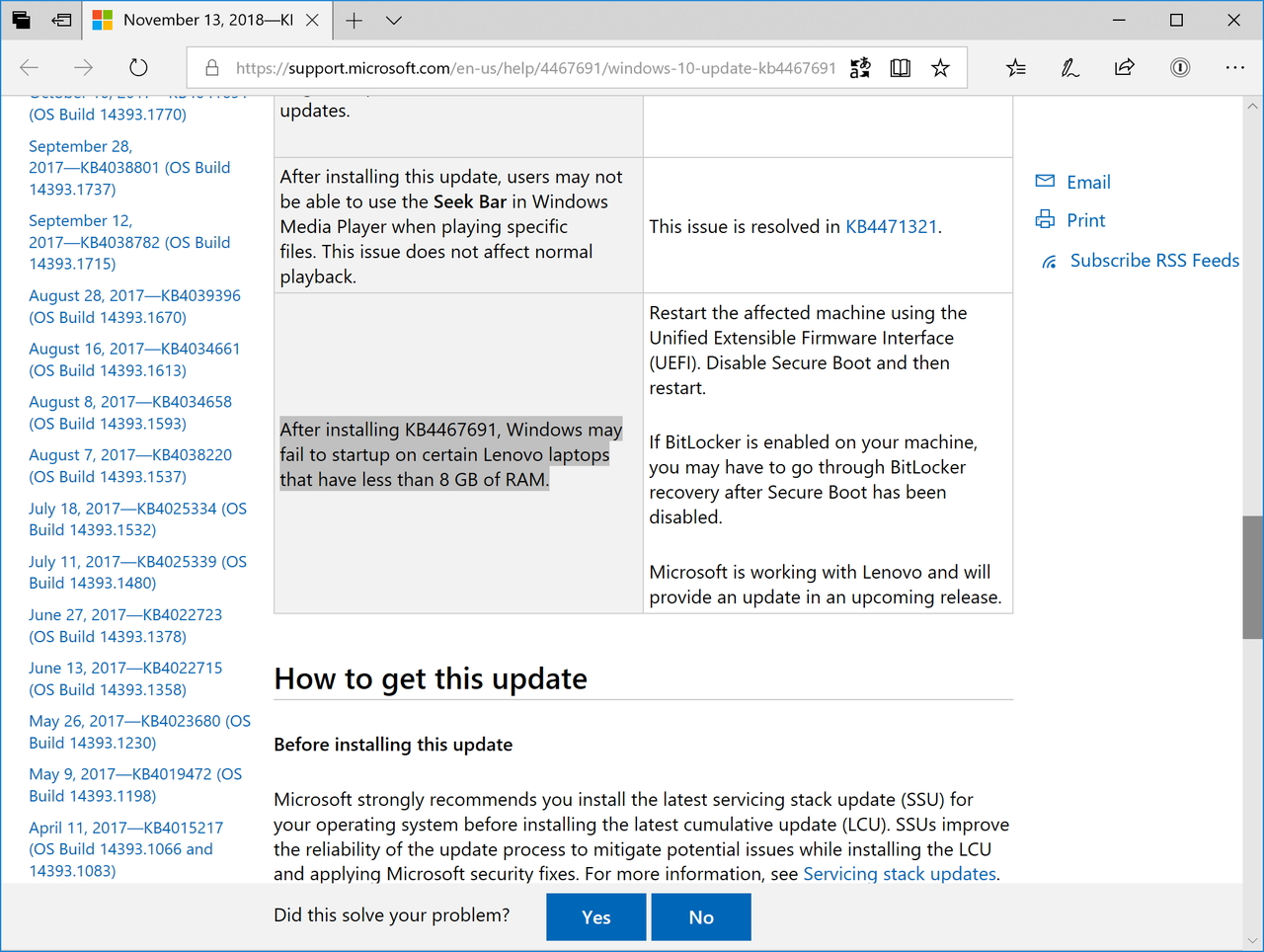Open April 11, 2017 KB4015217 update
The width and height of the screenshot is (1264, 952).
tap(126, 849)
